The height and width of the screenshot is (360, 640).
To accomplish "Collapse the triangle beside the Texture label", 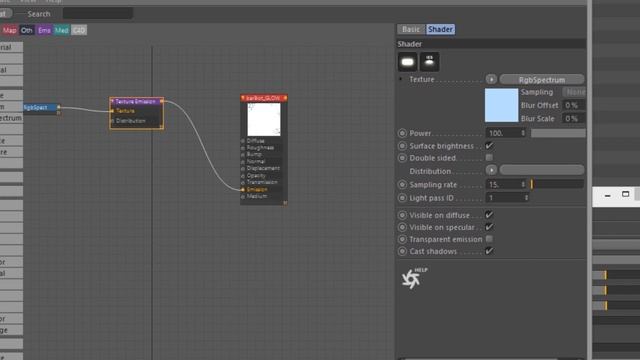I will click(x=401, y=79).
